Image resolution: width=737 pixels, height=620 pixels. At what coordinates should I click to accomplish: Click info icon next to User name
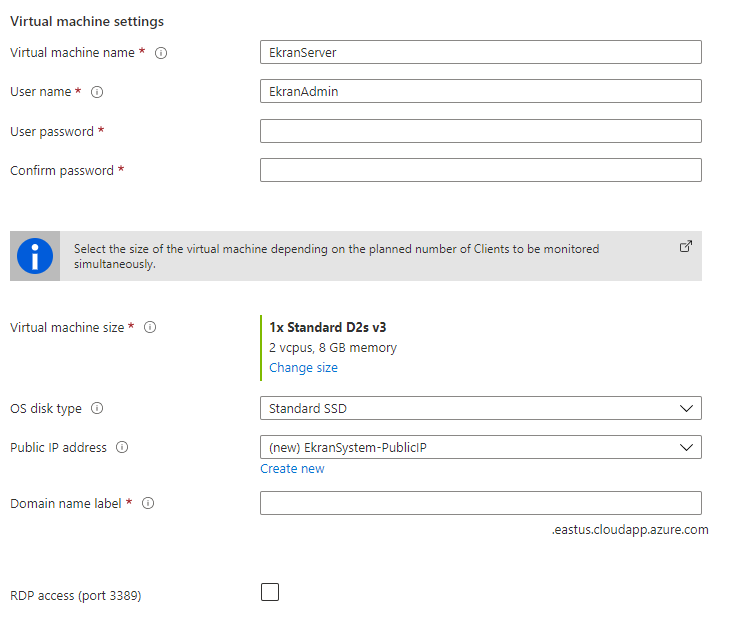coord(97,92)
